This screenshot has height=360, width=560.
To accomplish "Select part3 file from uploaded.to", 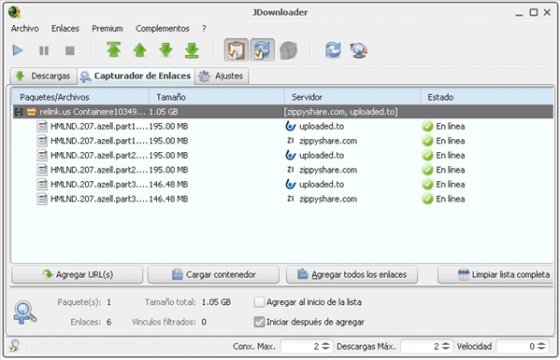I will click(283, 184).
